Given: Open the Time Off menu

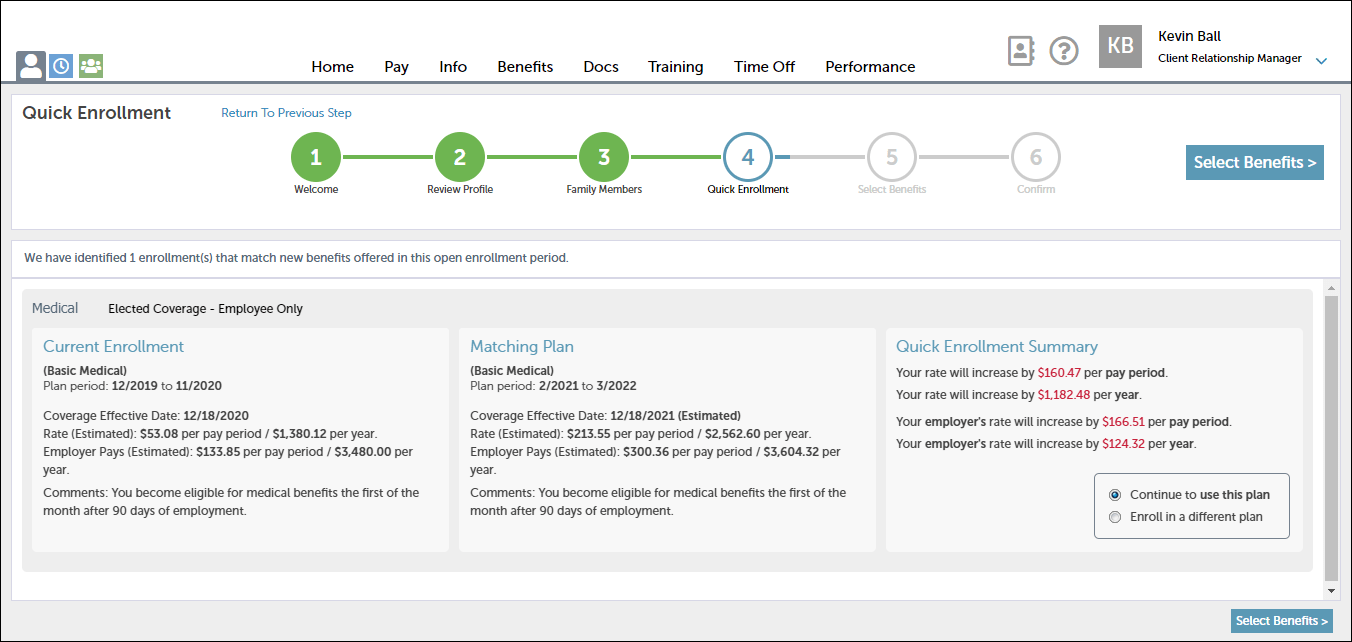Looking at the screenshot, I should click(764, 67).
